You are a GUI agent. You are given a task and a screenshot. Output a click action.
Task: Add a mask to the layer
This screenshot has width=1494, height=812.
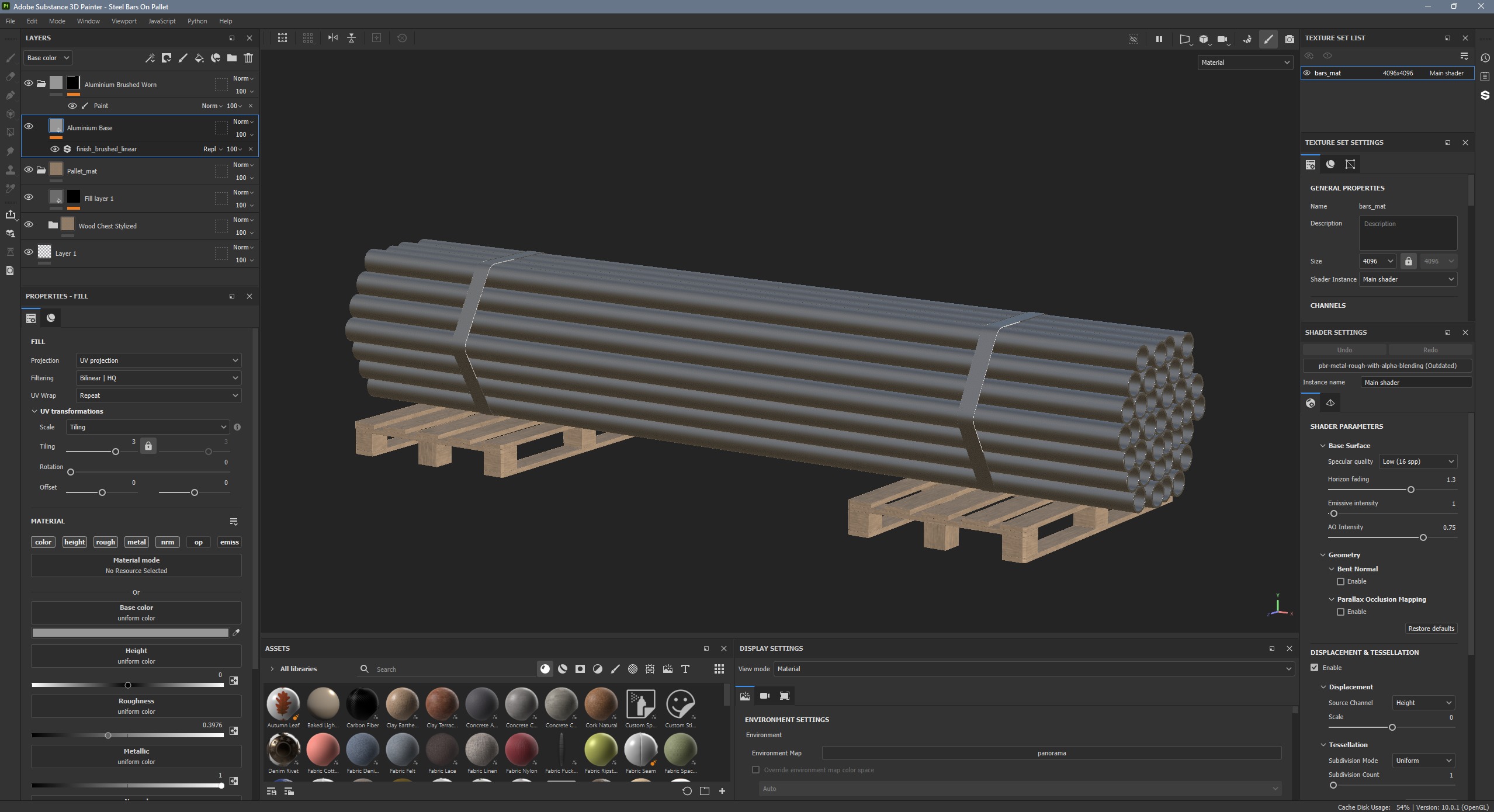coord(167,58)
